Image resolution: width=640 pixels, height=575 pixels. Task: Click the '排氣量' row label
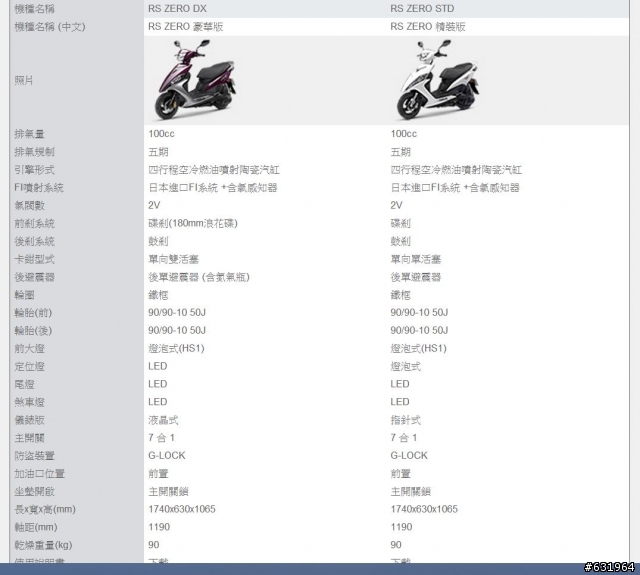pyautogui.click(x=29, y=134)
